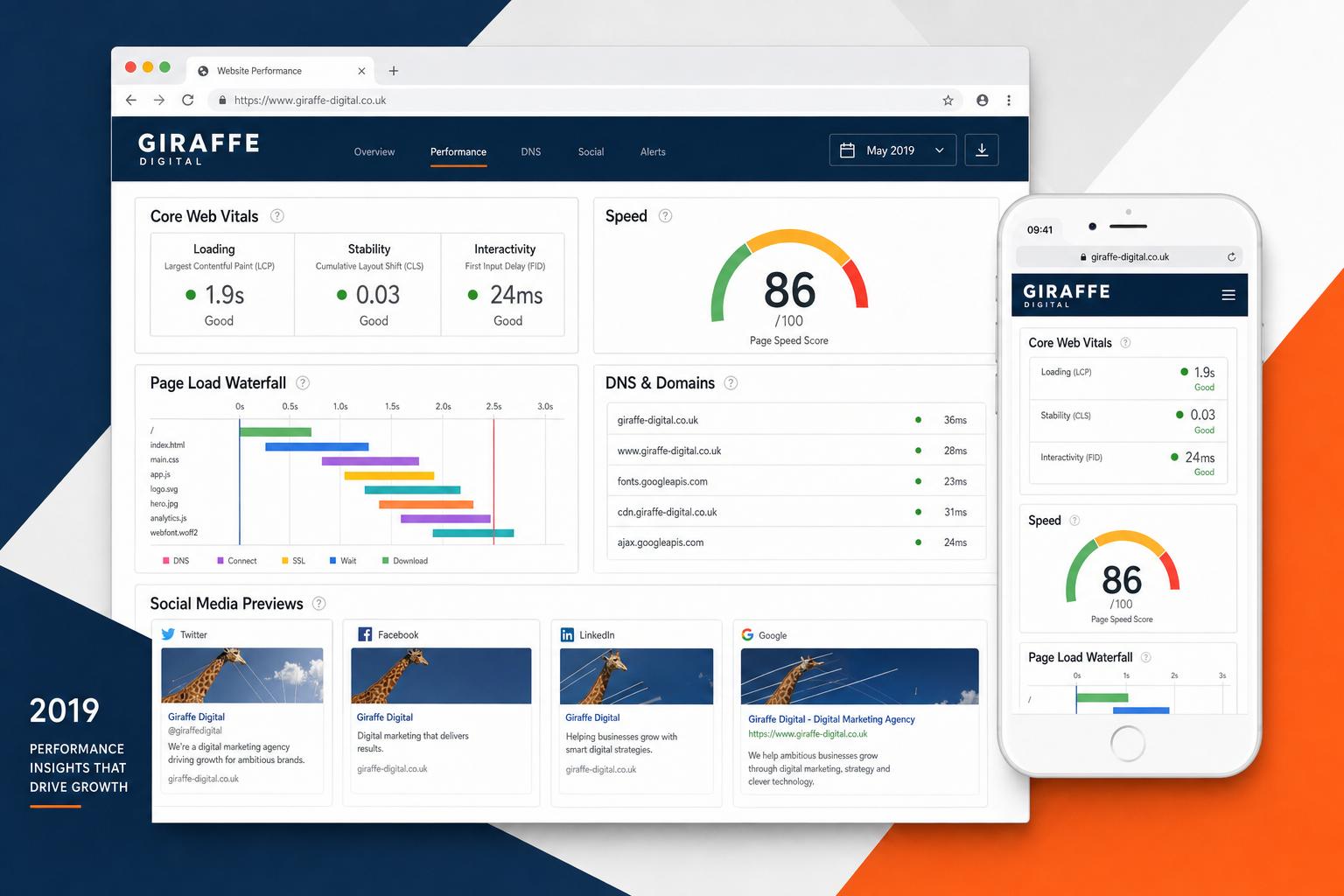The image size is (1344, 896).
Task: Go to the DNS tab
Action: pyautogui.click(x=531, y=152)
